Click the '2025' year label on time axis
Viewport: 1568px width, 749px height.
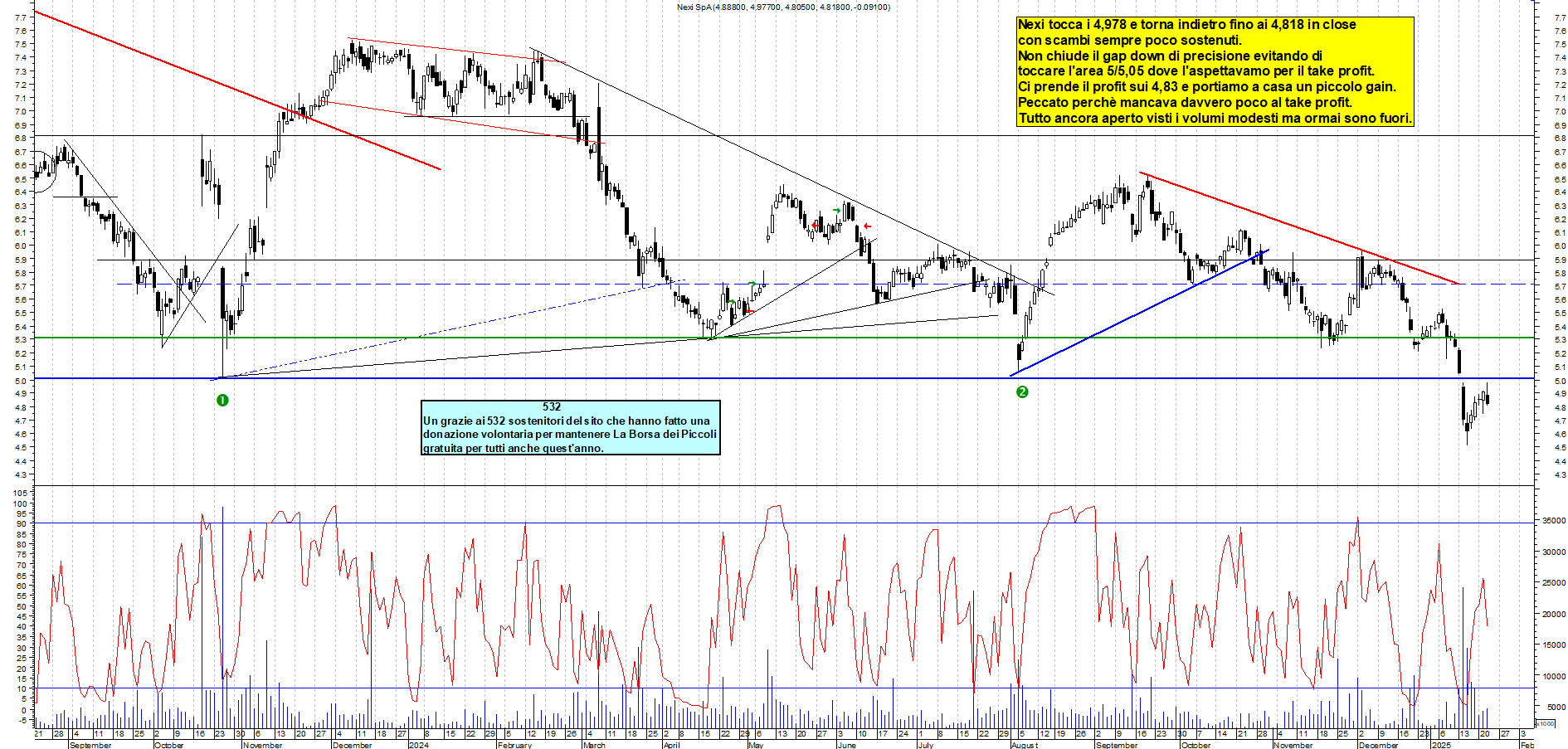coord(1441,745)
